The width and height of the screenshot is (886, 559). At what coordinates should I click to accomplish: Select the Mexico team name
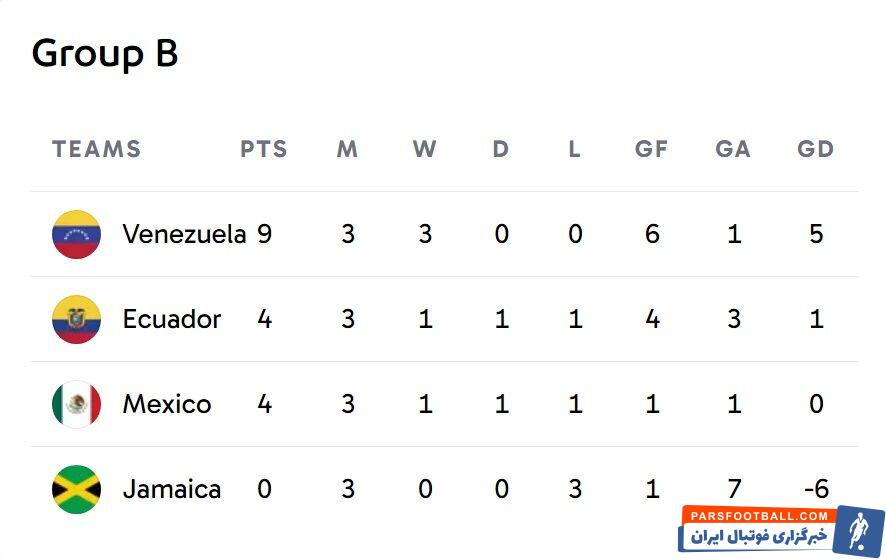coord(167,405)
